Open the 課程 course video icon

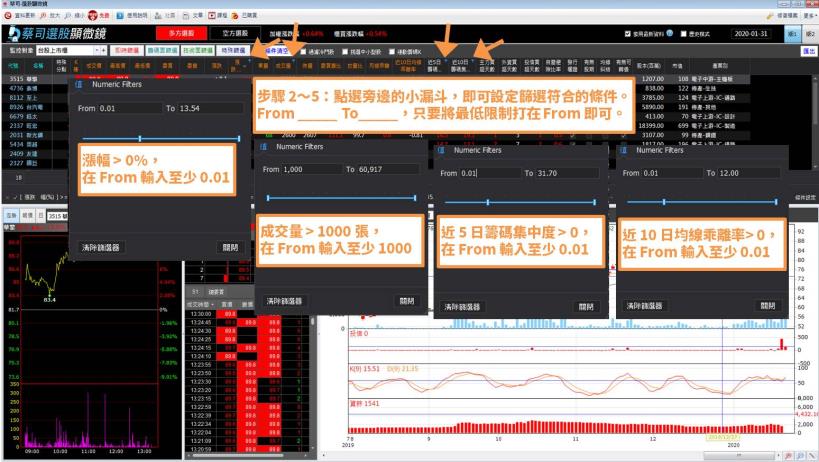[212, 16]
